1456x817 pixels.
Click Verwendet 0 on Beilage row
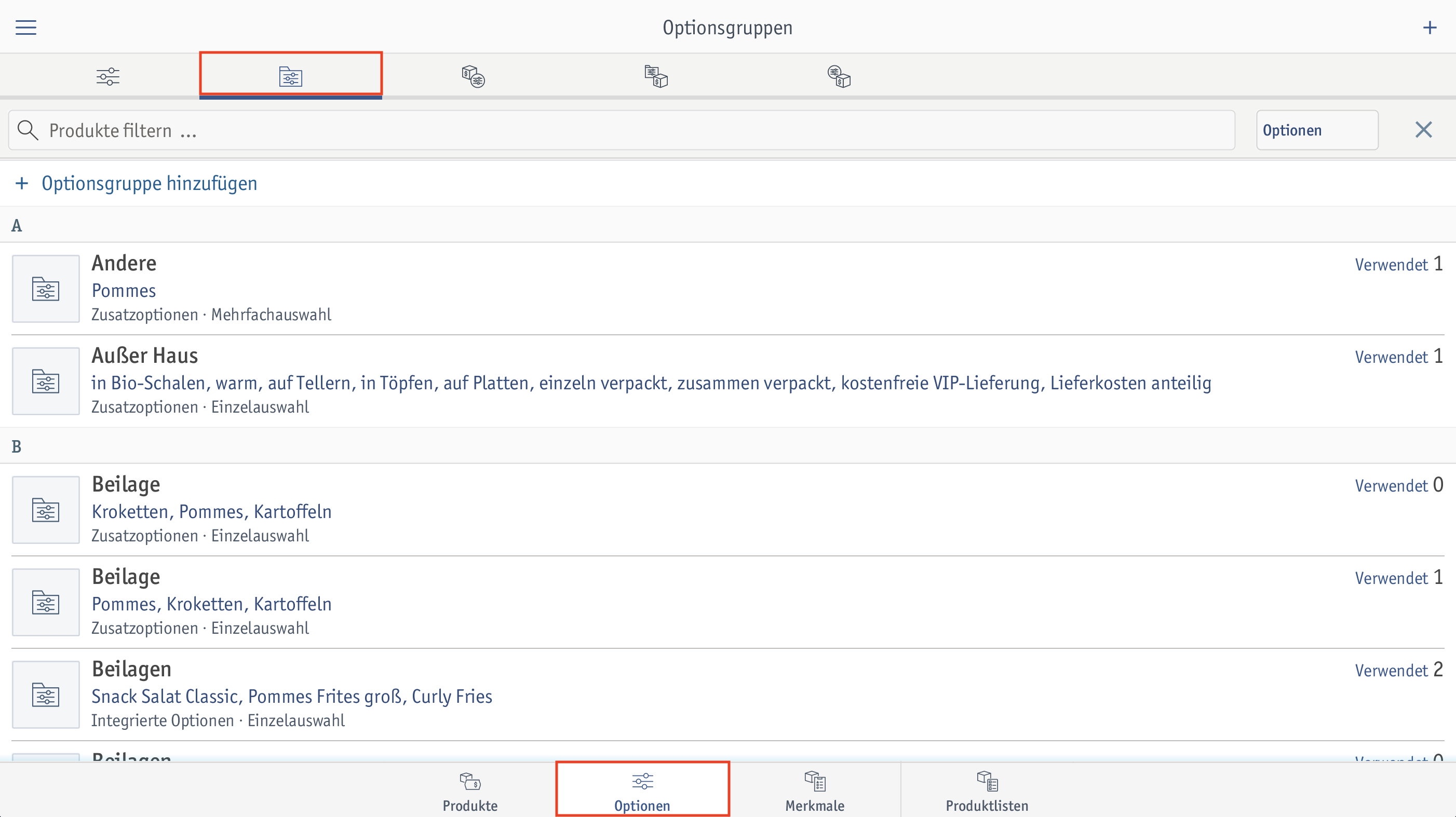coord(1399,485)
